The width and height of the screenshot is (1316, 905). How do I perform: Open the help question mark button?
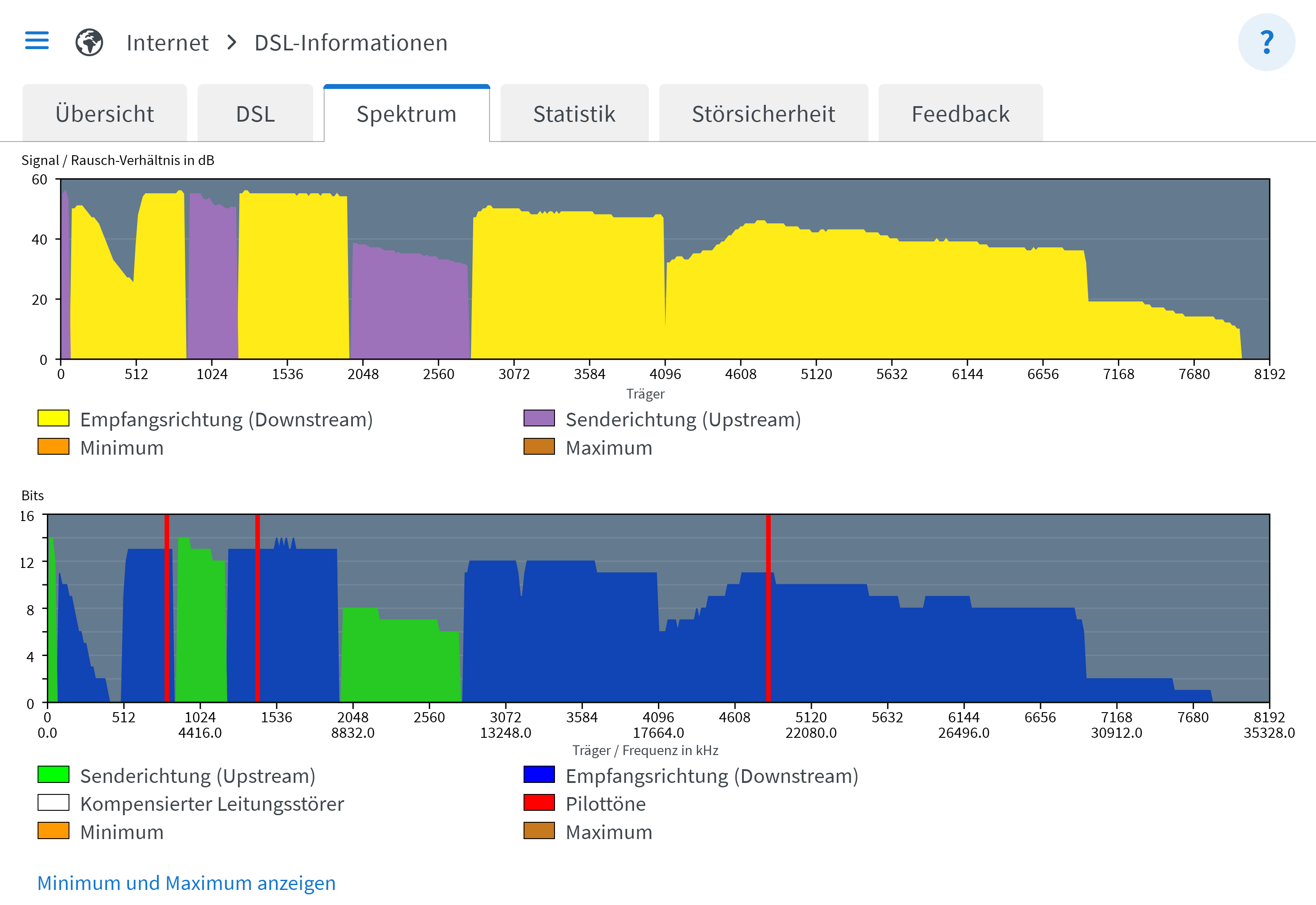(1266, 42)
